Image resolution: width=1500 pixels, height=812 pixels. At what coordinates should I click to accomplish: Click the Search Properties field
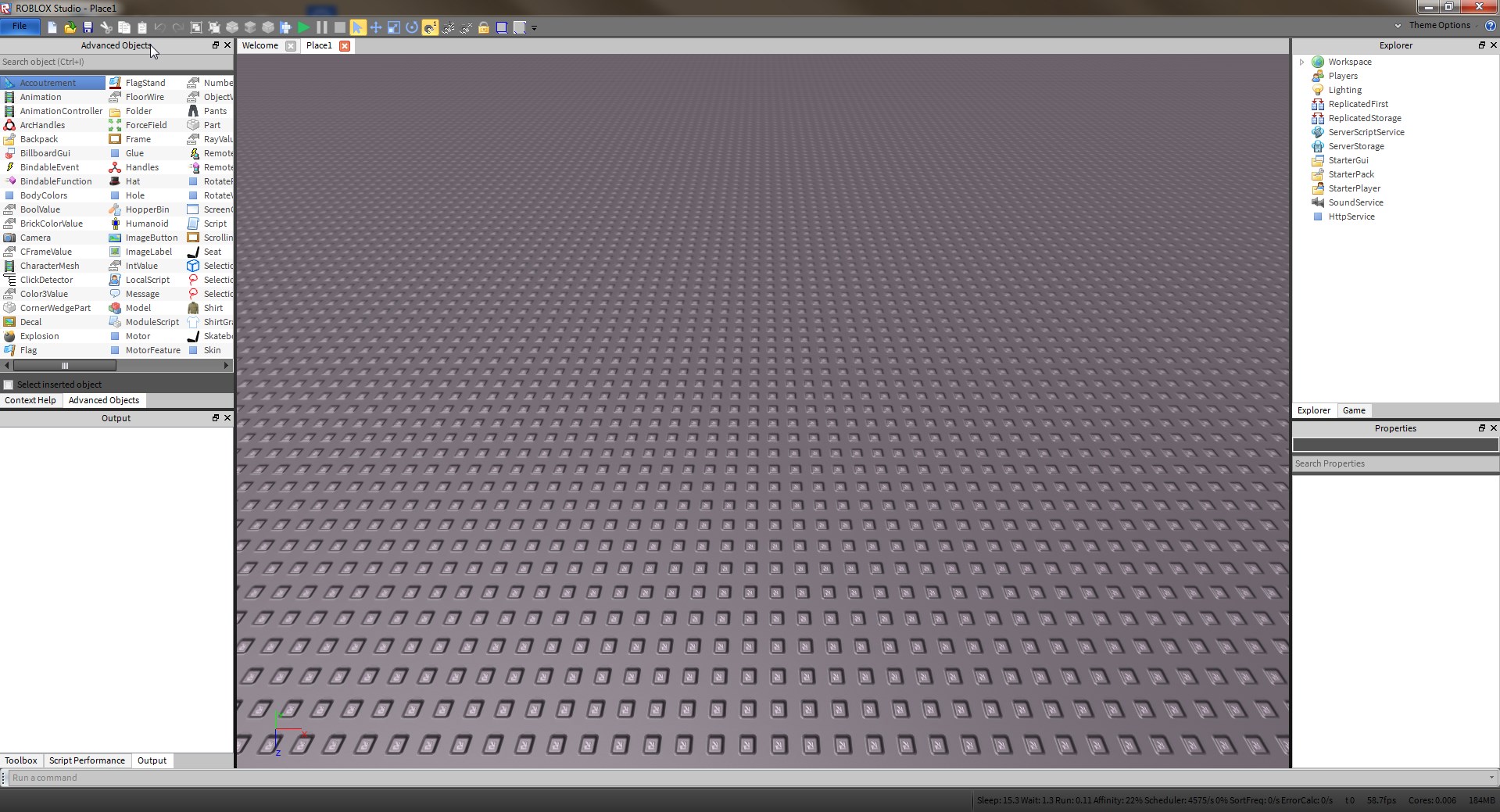point(1395,463)
